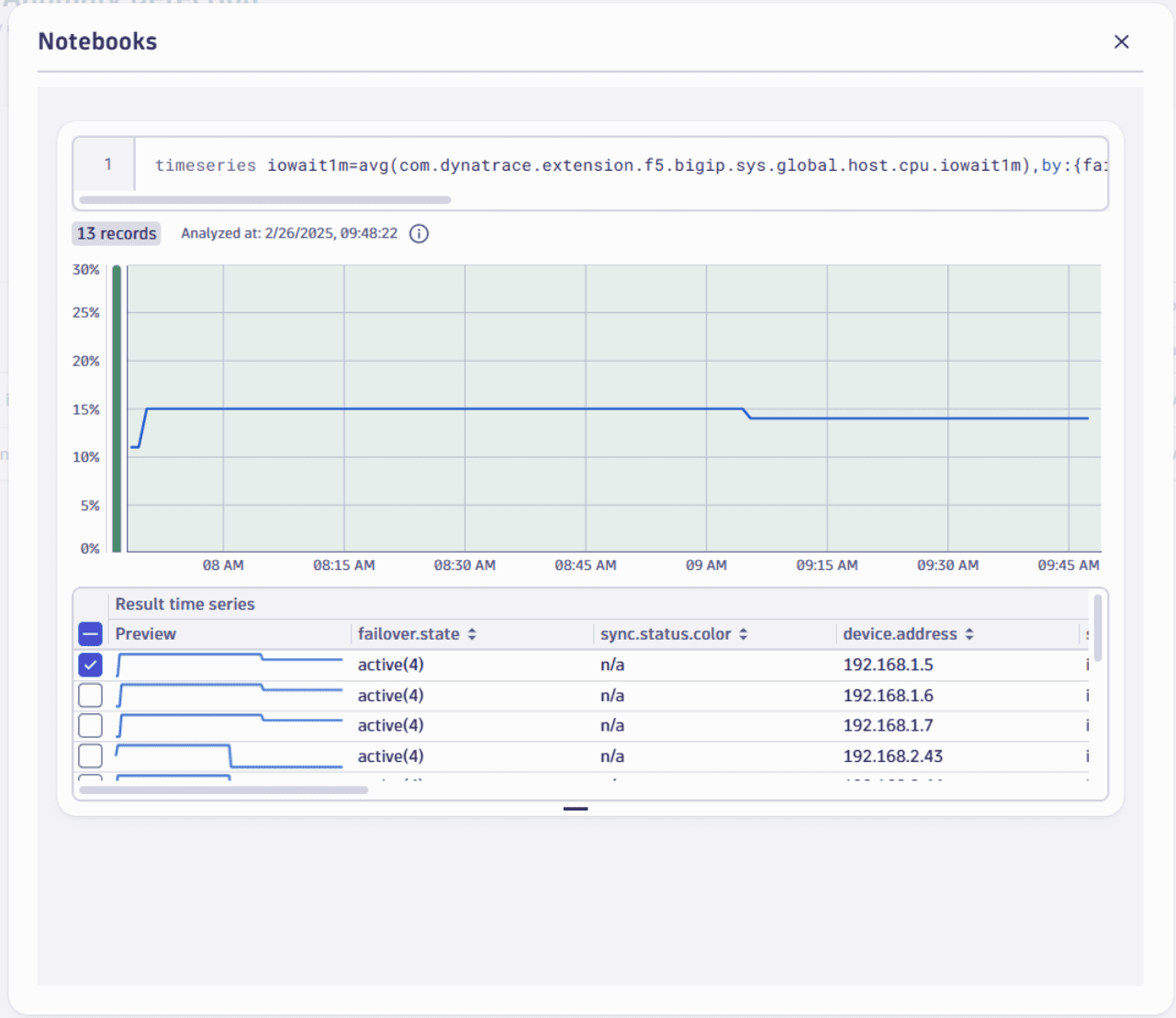Click the horizontal scrollbar under the query editor

tap(266, 199)
